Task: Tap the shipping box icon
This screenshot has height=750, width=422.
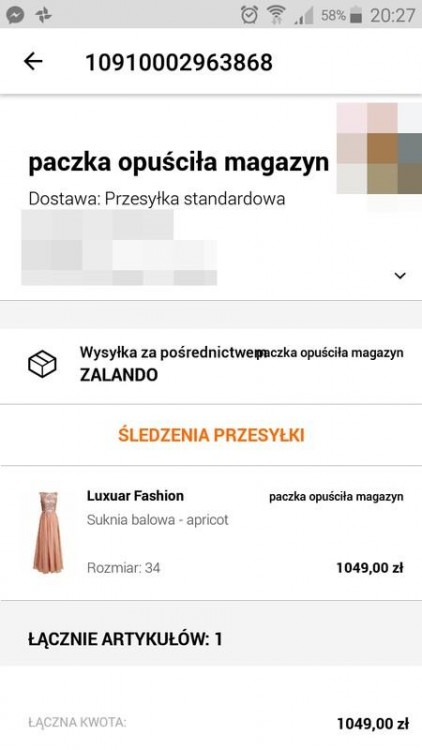Action: [42, 364]
